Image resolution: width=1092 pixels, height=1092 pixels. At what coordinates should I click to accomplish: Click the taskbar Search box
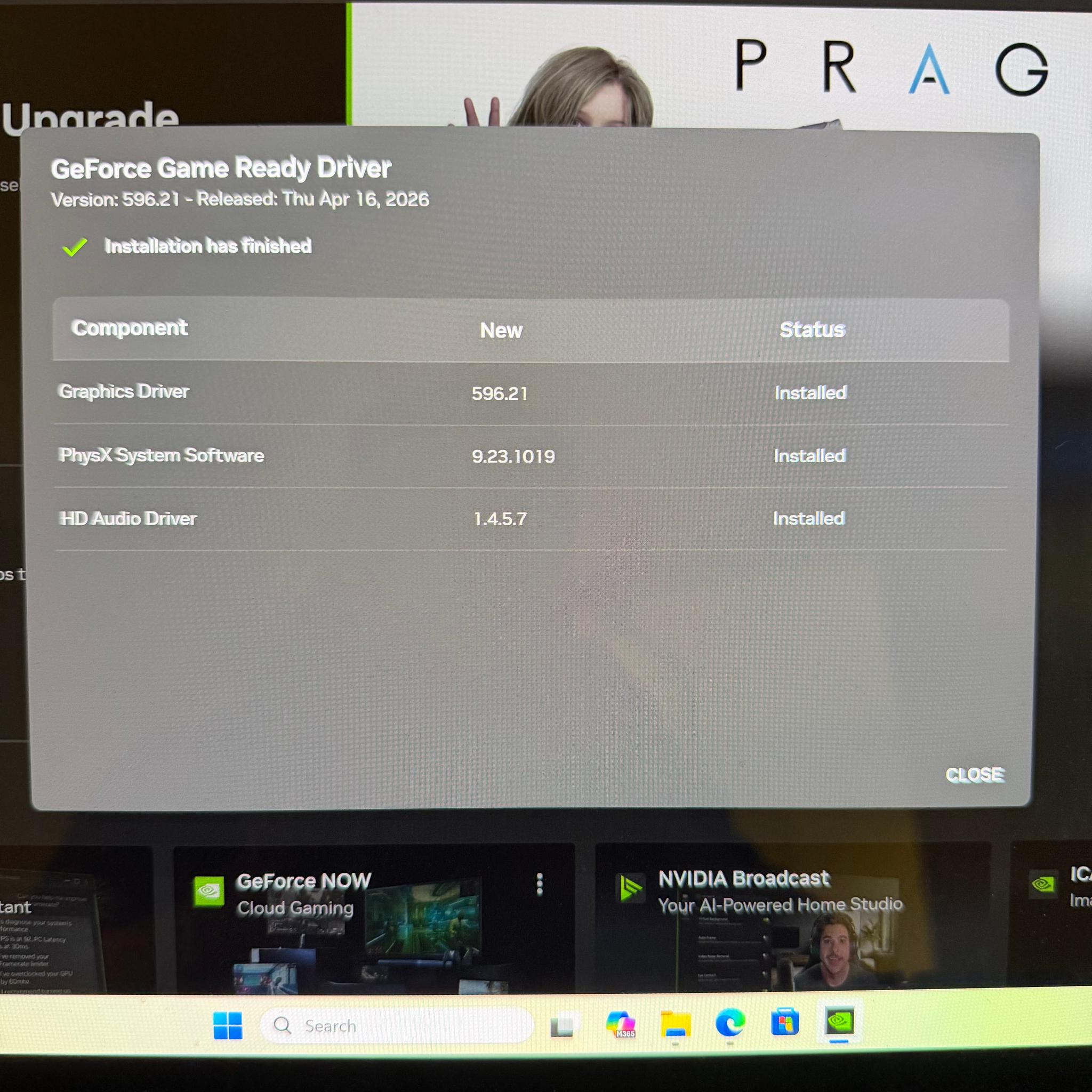[396, 1025]
